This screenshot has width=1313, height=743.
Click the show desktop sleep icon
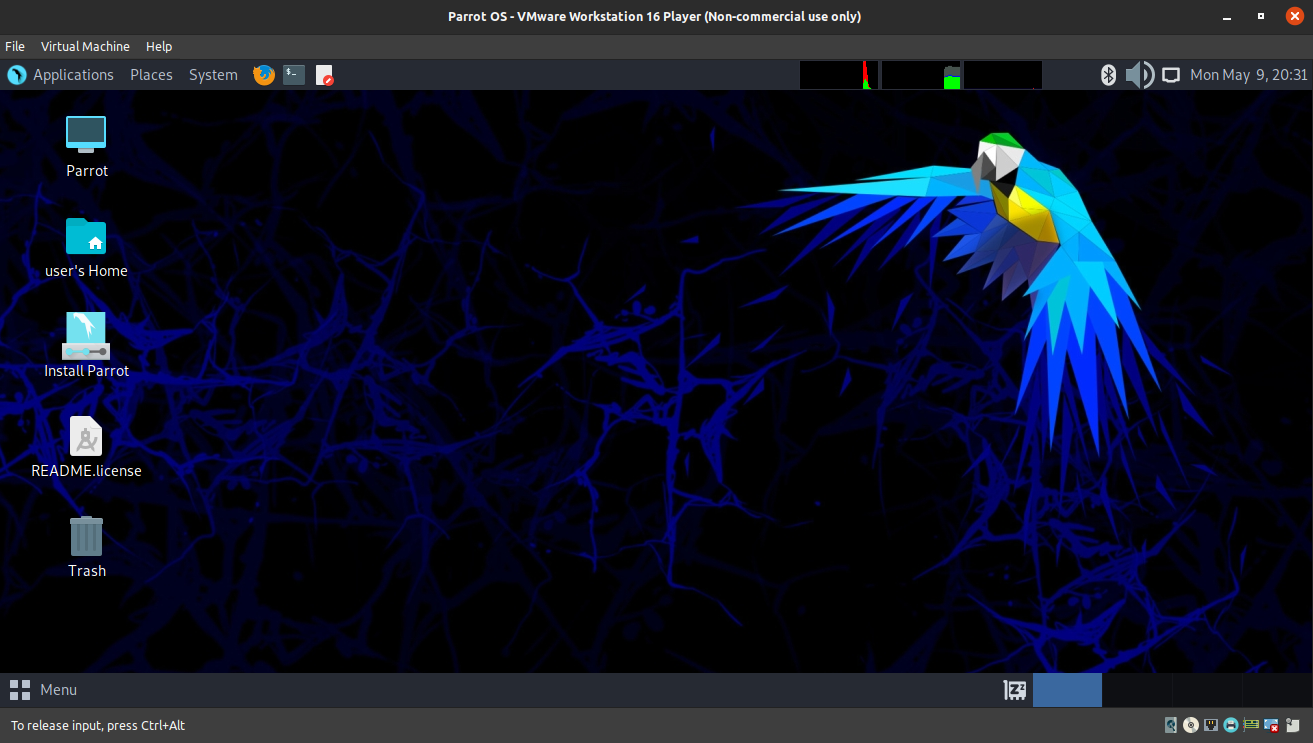tap(1015, 690)
